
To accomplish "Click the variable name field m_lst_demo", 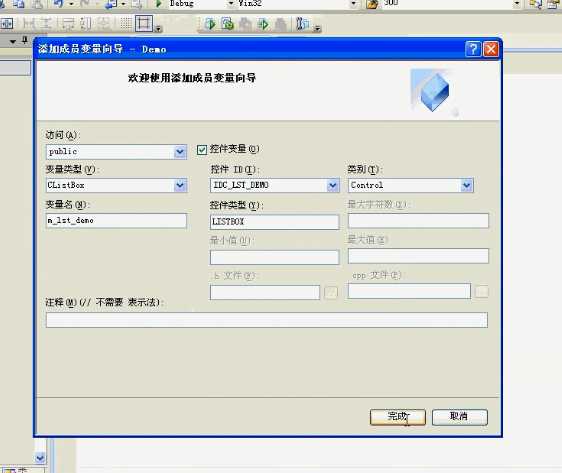I will tap(116, 220).
